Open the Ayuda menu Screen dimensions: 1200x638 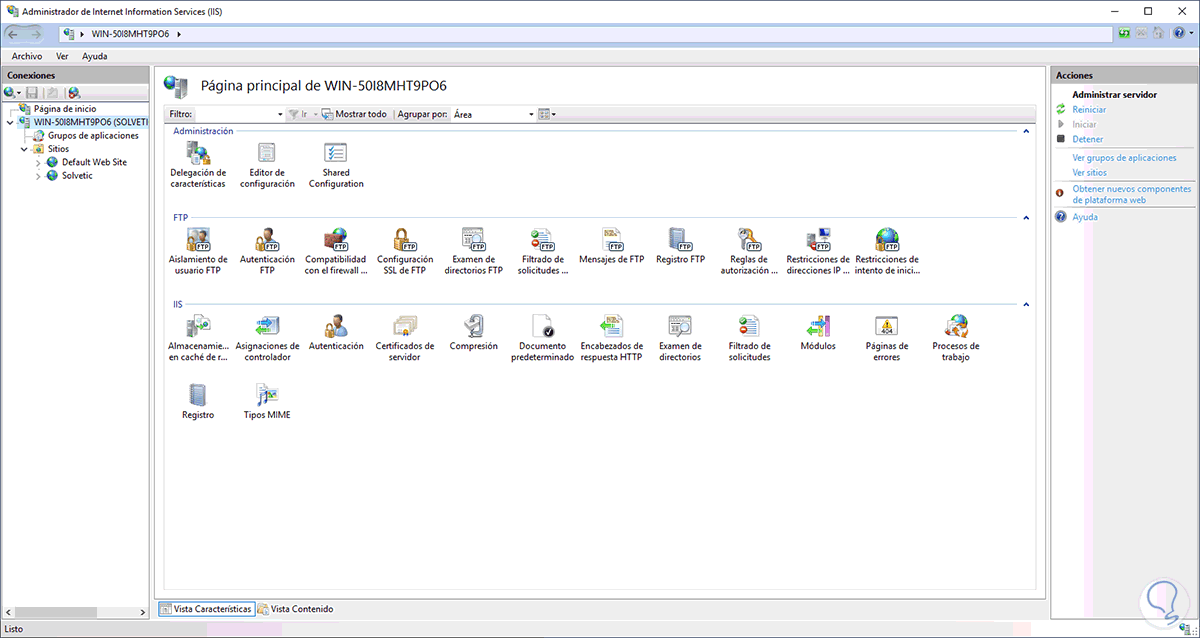pyautogui.click(x=95, y=57)
